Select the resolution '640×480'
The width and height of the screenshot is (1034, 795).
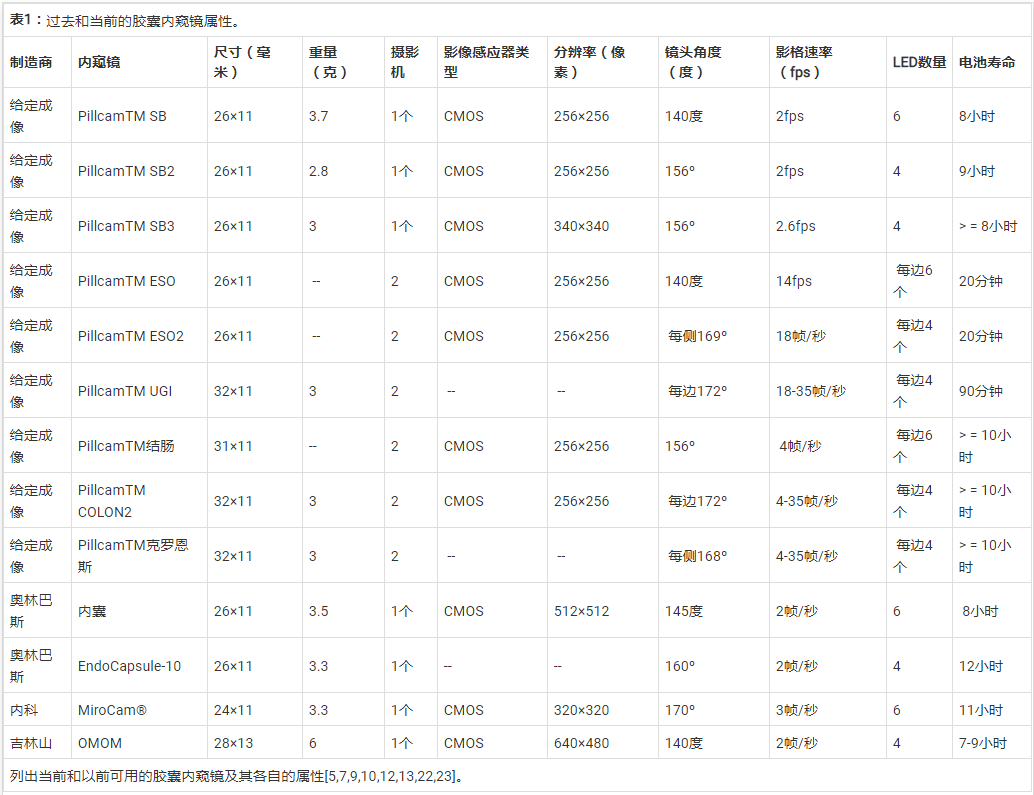581,743
